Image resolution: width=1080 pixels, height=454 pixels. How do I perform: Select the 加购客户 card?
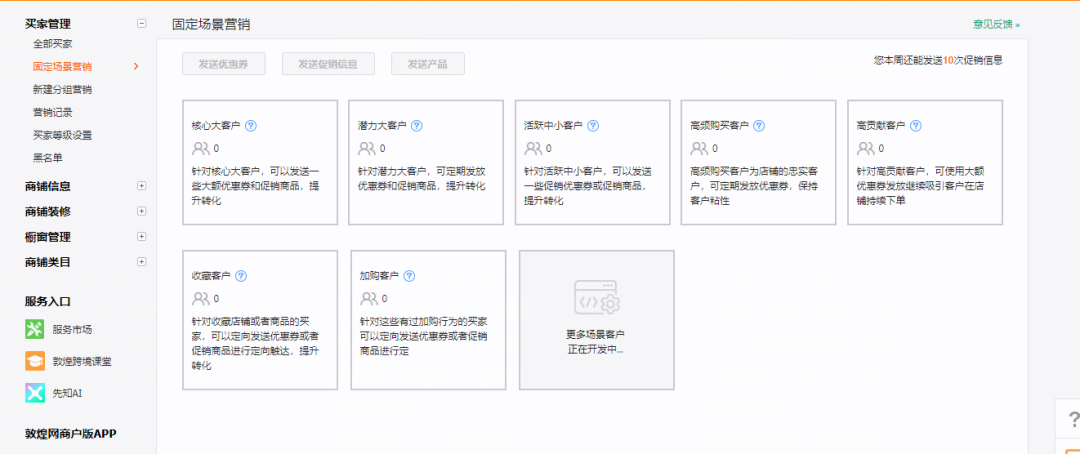click(x=428, y=320)
